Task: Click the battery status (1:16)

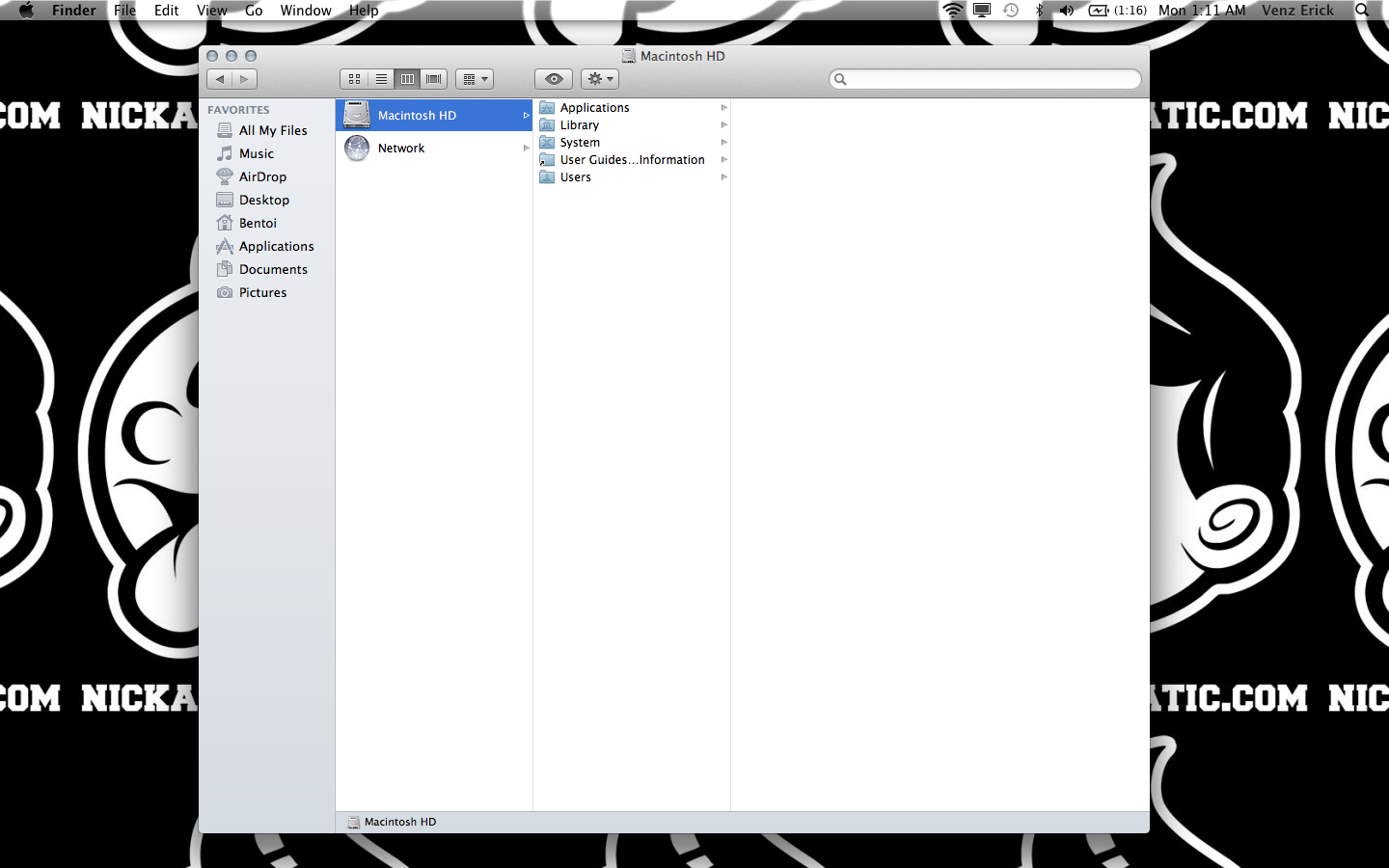Action: pos(1118,11)
